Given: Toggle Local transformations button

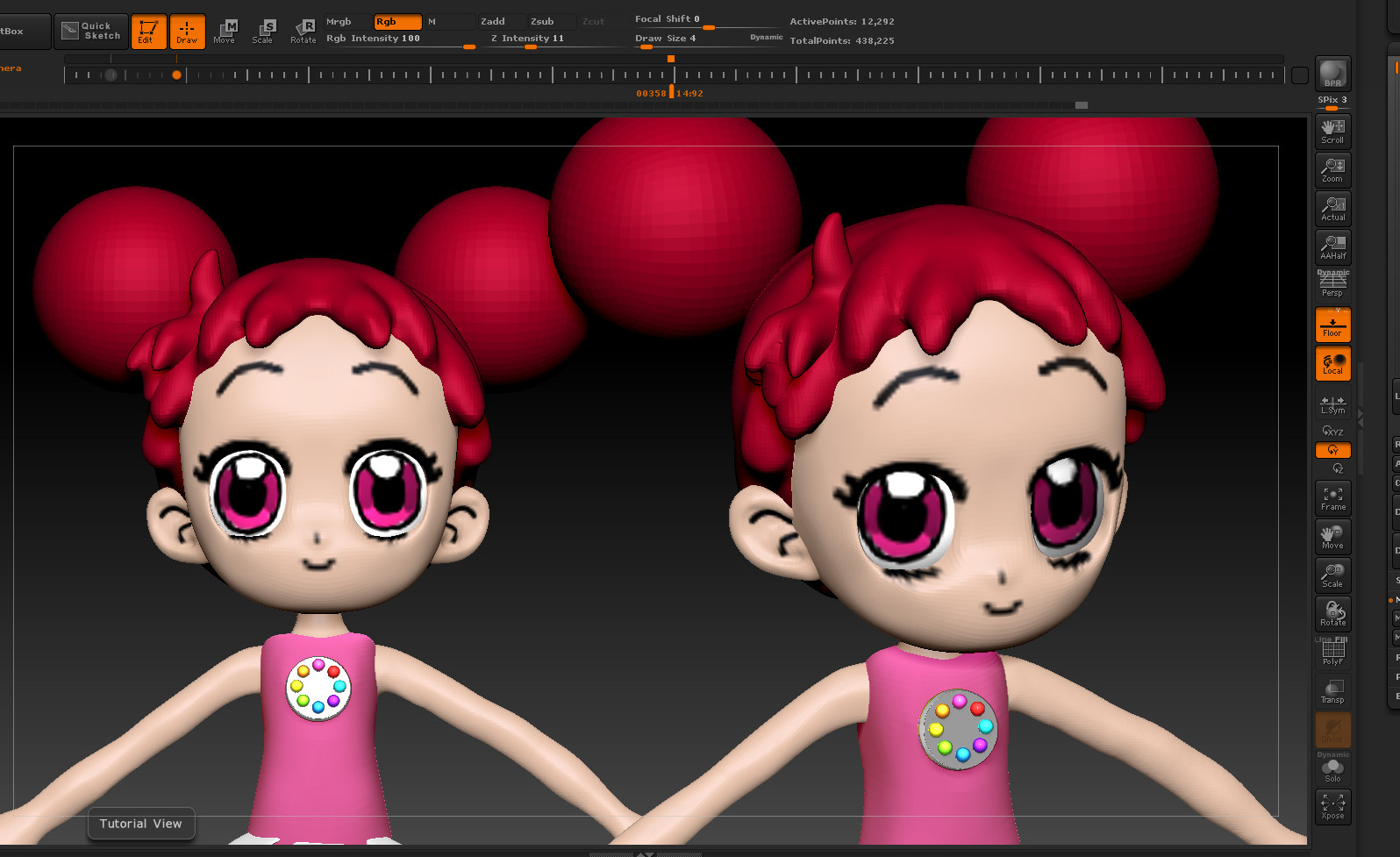Looking at the screenshot, I should pyautogui.click(x=1332, y=363).
